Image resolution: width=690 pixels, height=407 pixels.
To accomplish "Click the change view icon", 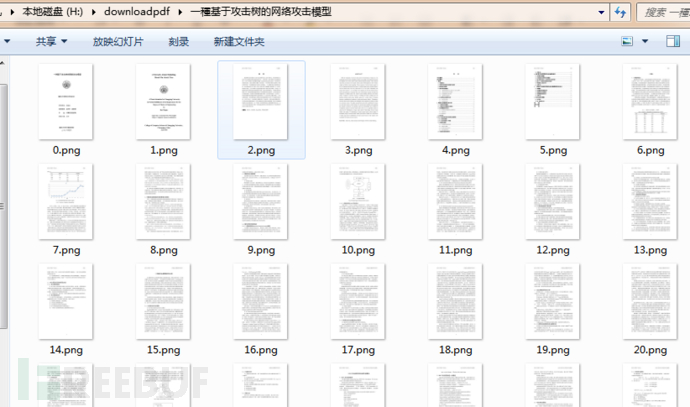I will pos(627,41).
